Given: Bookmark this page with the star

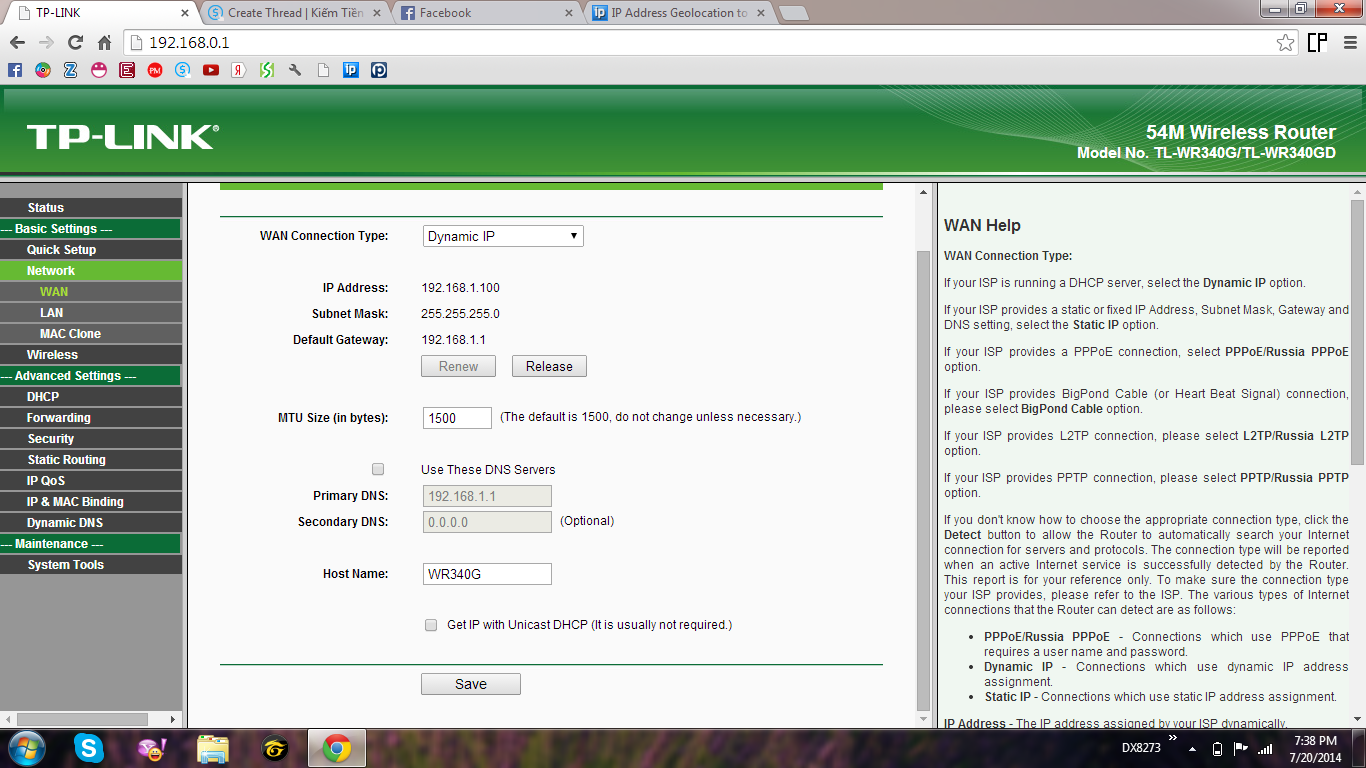Looking at the screenshot, I should point(1285,42).
